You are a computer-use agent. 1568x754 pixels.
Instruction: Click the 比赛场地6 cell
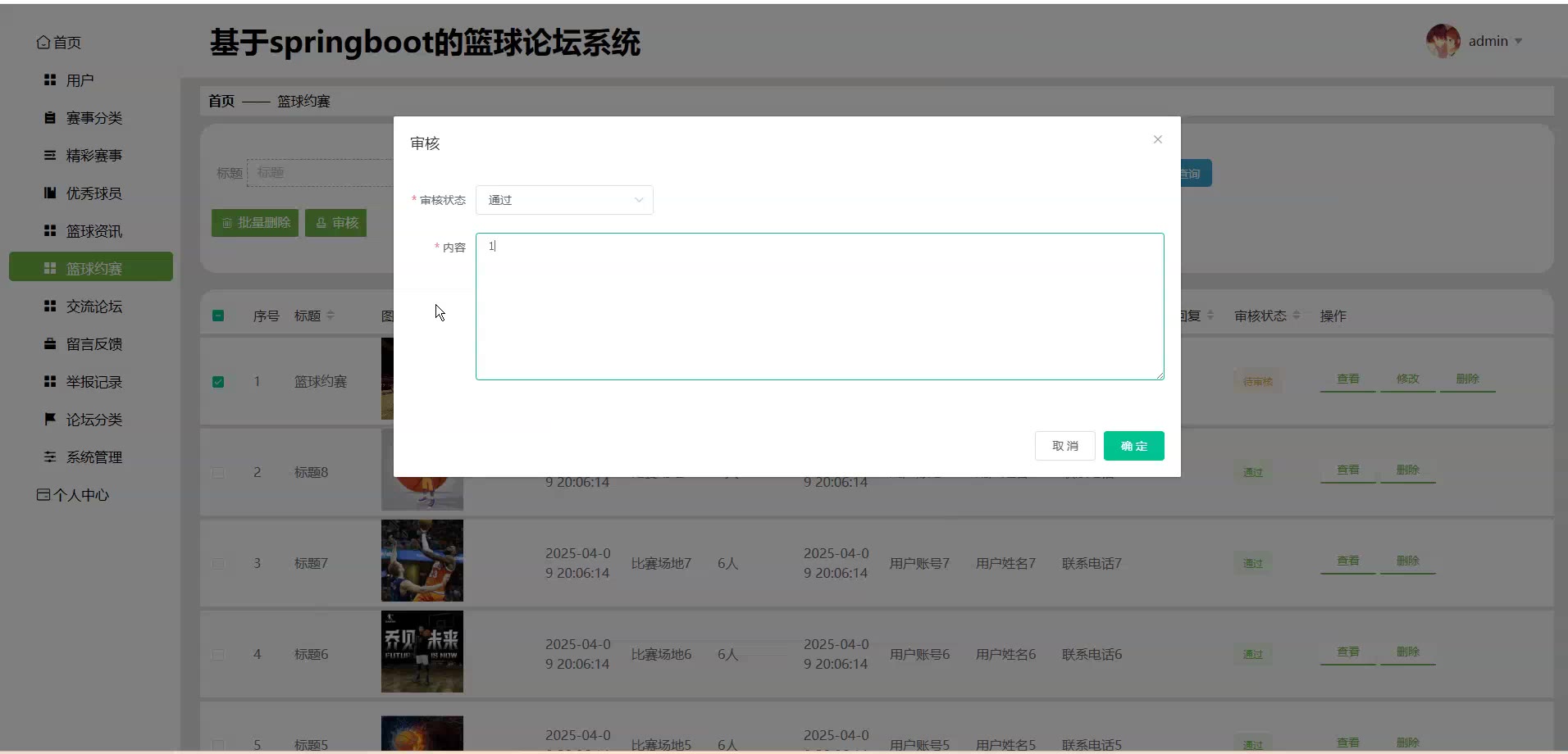pos(662,655)
